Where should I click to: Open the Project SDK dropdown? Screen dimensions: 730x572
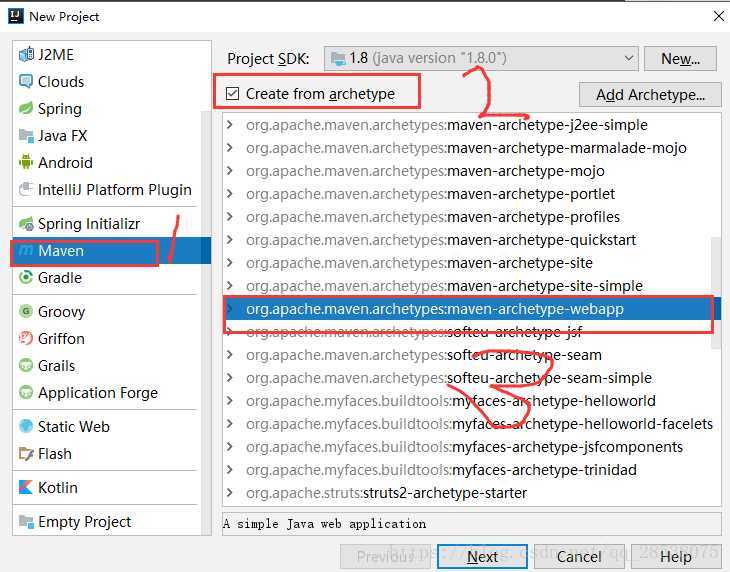[481, 59]
